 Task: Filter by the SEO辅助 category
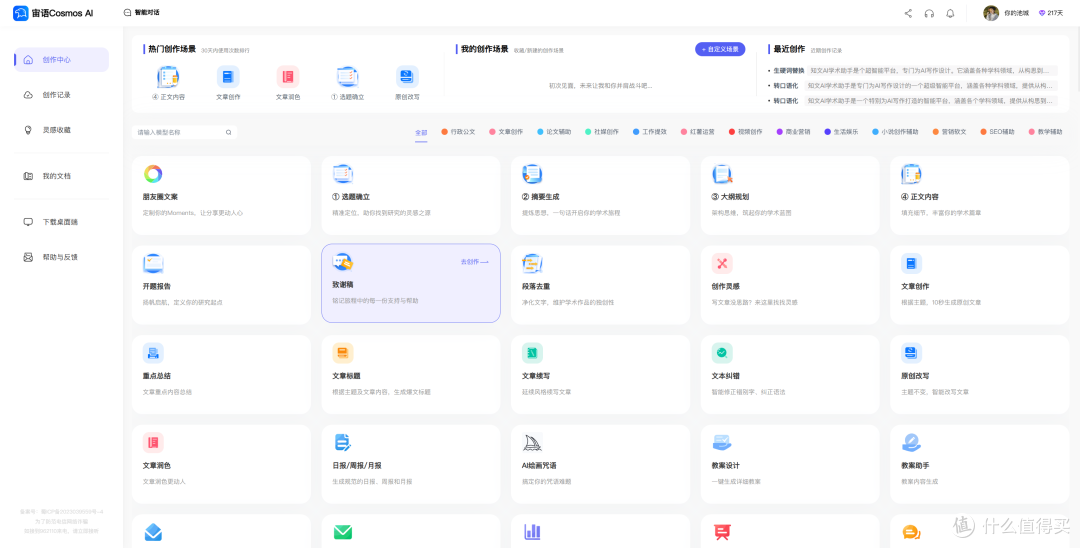pos(997,131)
